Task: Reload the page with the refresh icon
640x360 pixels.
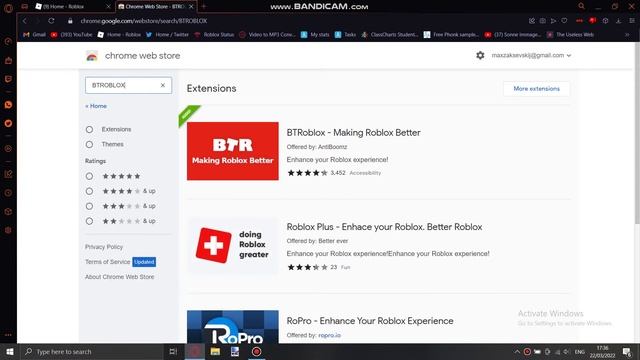Action: click(x=51, y=21)
